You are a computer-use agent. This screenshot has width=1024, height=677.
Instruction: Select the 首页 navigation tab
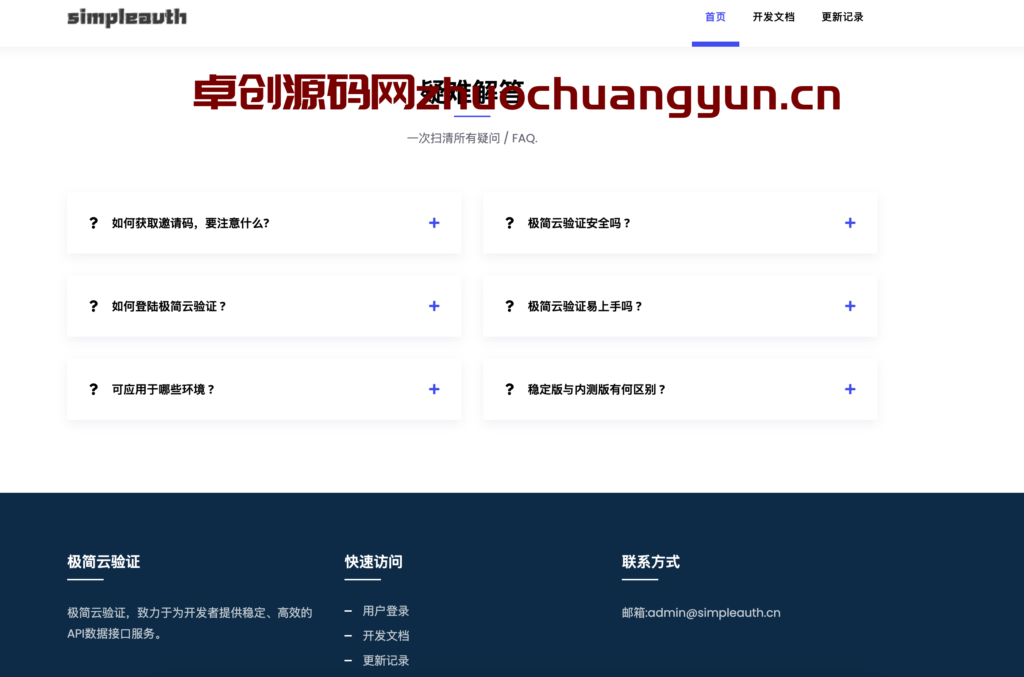point(715,17)
